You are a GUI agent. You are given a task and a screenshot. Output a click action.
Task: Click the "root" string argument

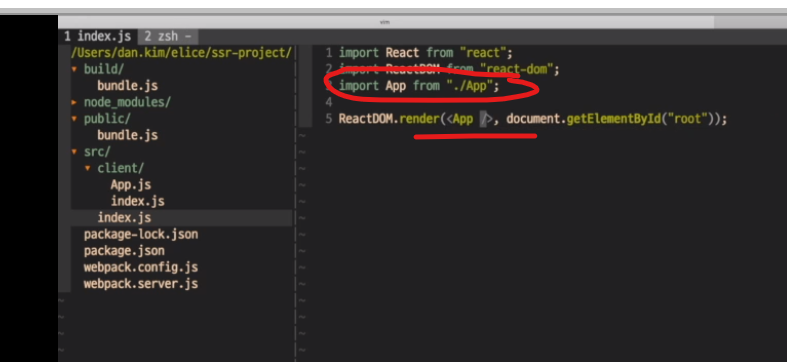coord(688,119)
